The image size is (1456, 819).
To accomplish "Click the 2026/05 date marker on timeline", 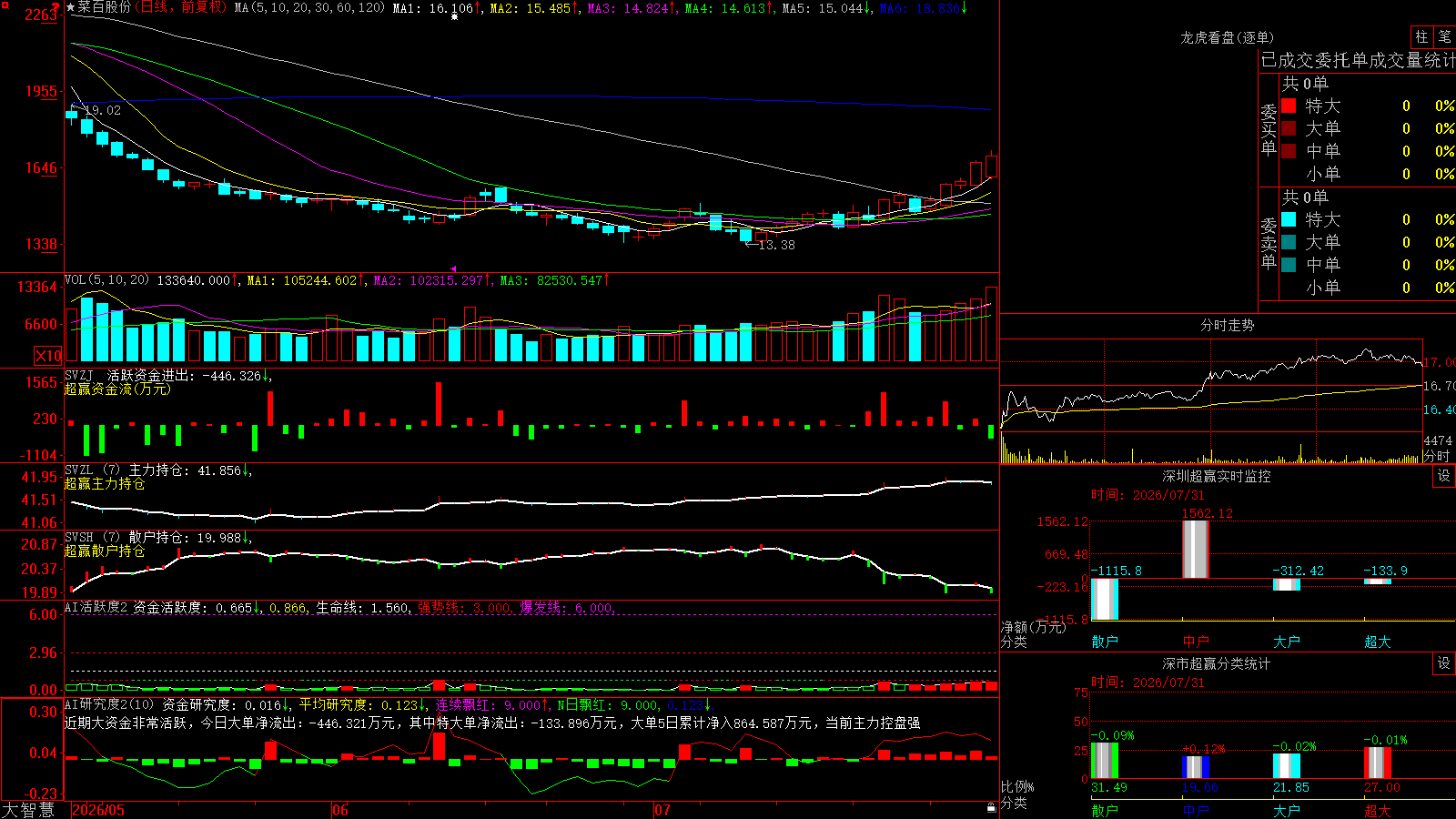I will [x=98, y=810].
